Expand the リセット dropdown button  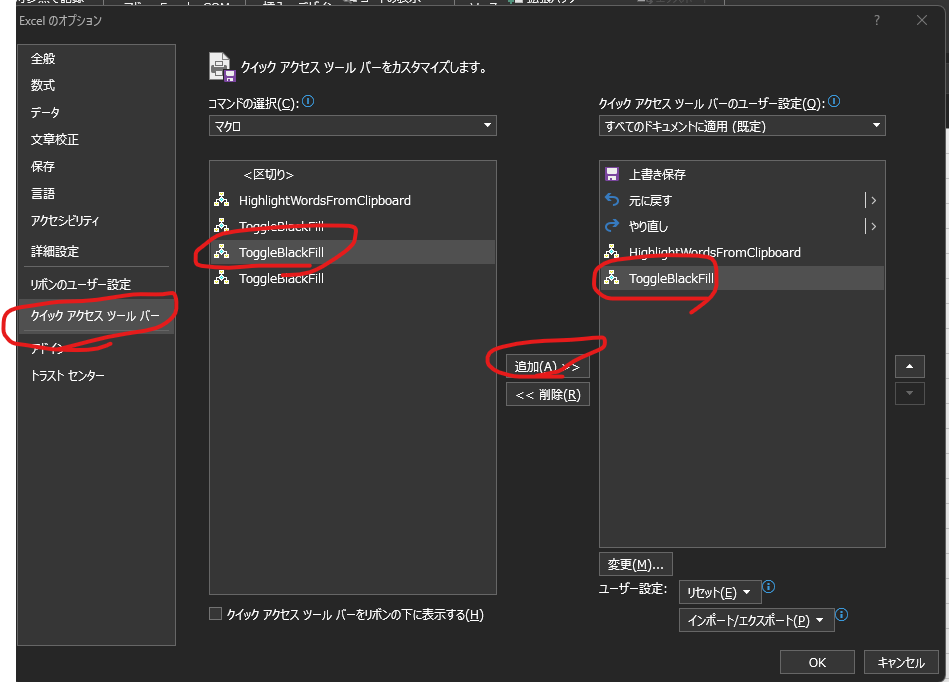tap(719, 592)
